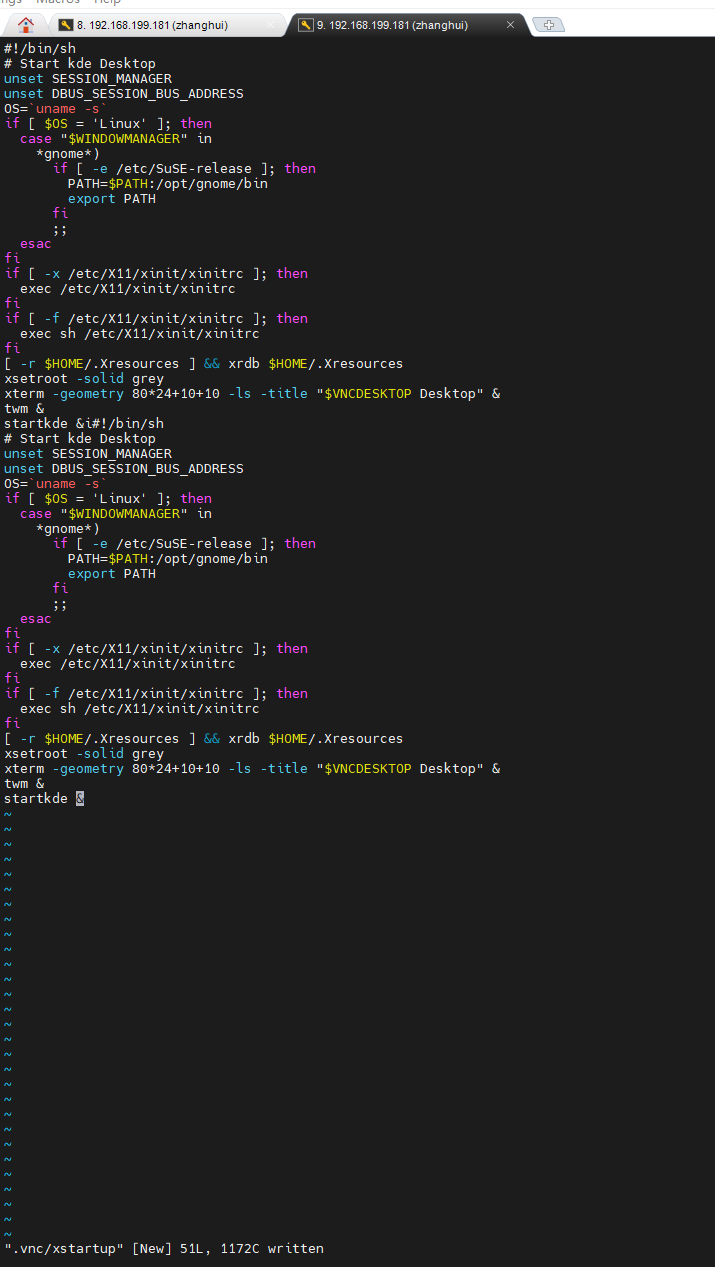Close session tab 9 using its X

click(x=510, y=25)
